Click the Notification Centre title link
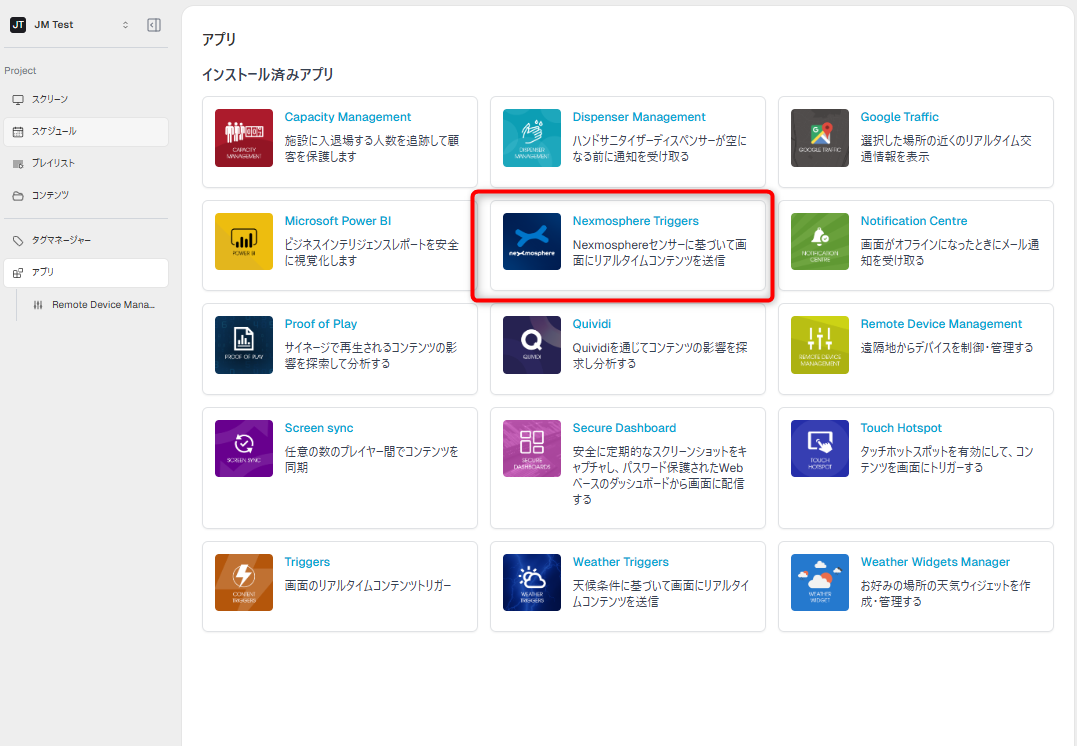This screenshot has height=746, width=1077. 914,221
